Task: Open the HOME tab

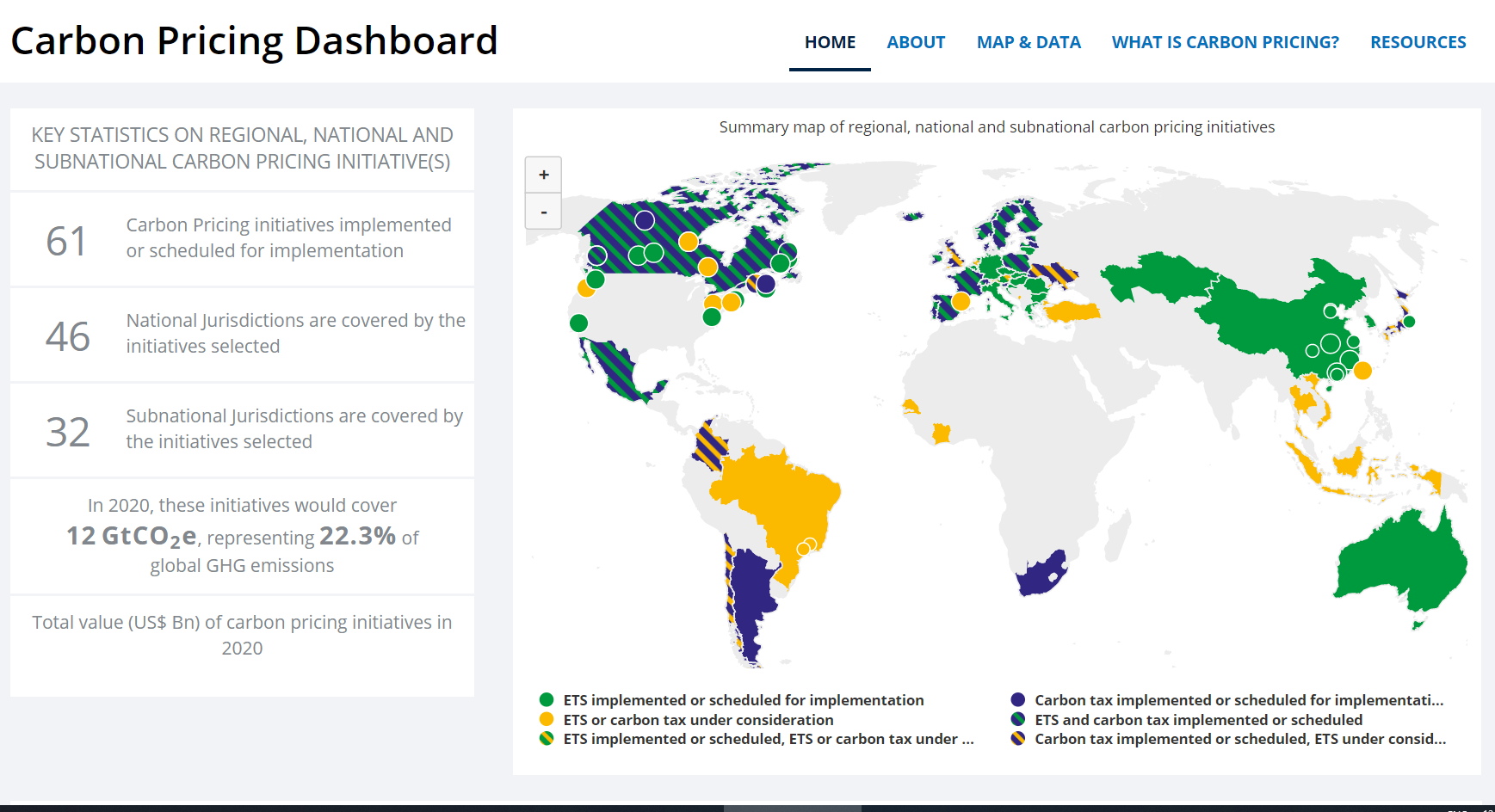Action: (830, 42)
